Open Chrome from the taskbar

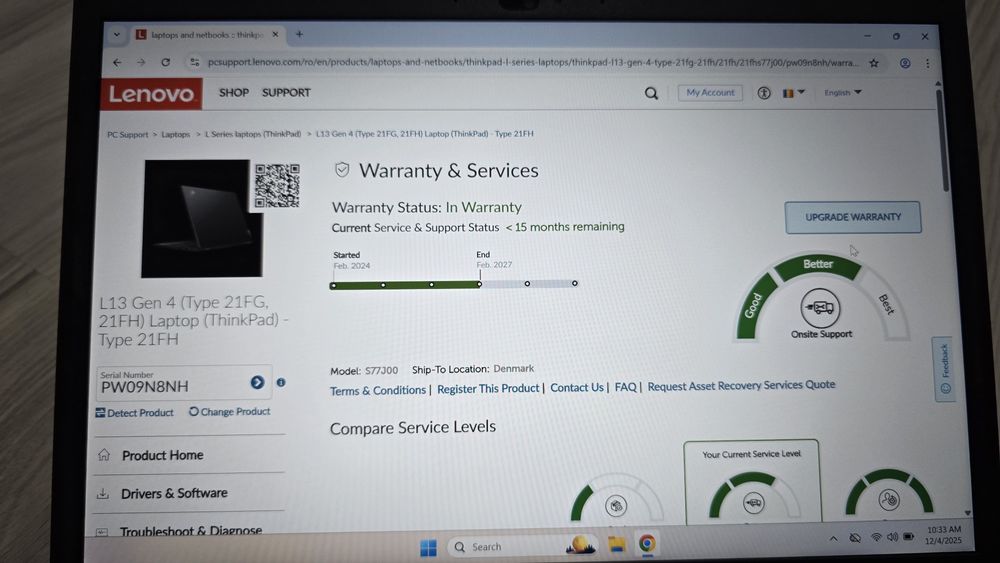(647, 544)
